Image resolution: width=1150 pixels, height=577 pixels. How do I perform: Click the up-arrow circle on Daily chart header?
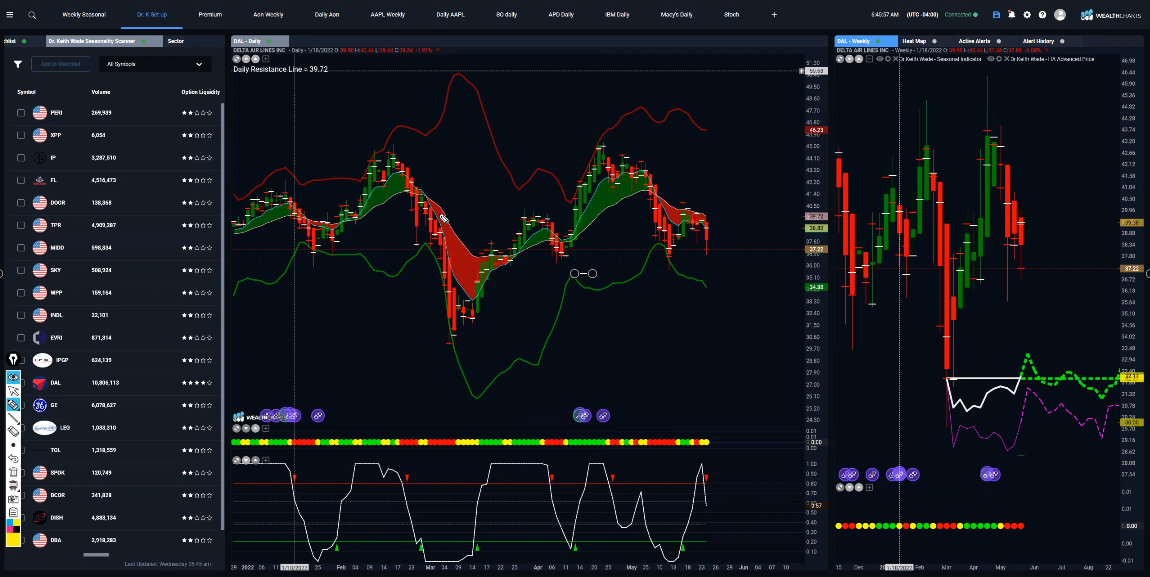[x=255, y=59]
